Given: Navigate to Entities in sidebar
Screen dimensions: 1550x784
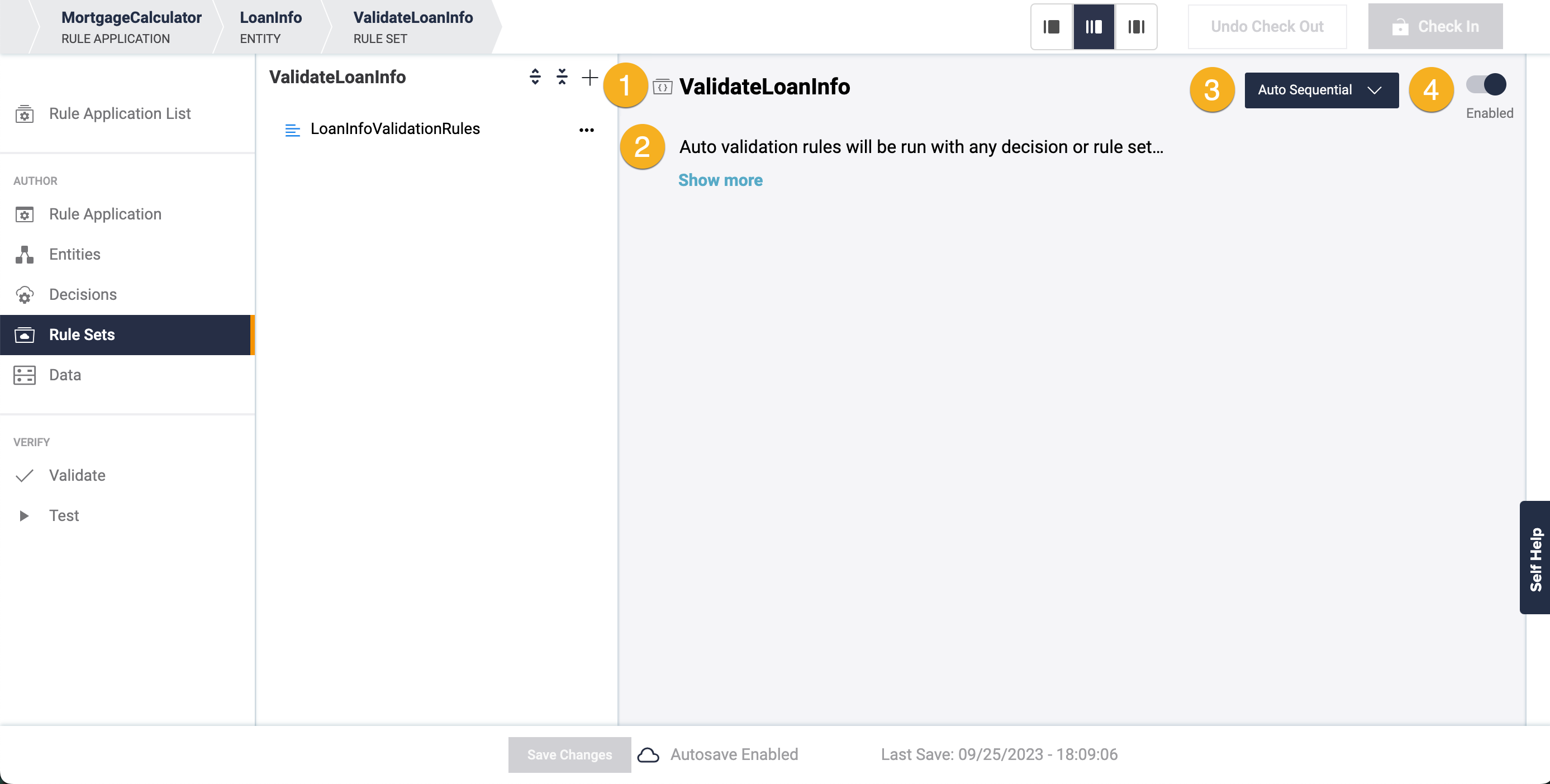Looking at the screenshot, I should click(x=75, y=254).
